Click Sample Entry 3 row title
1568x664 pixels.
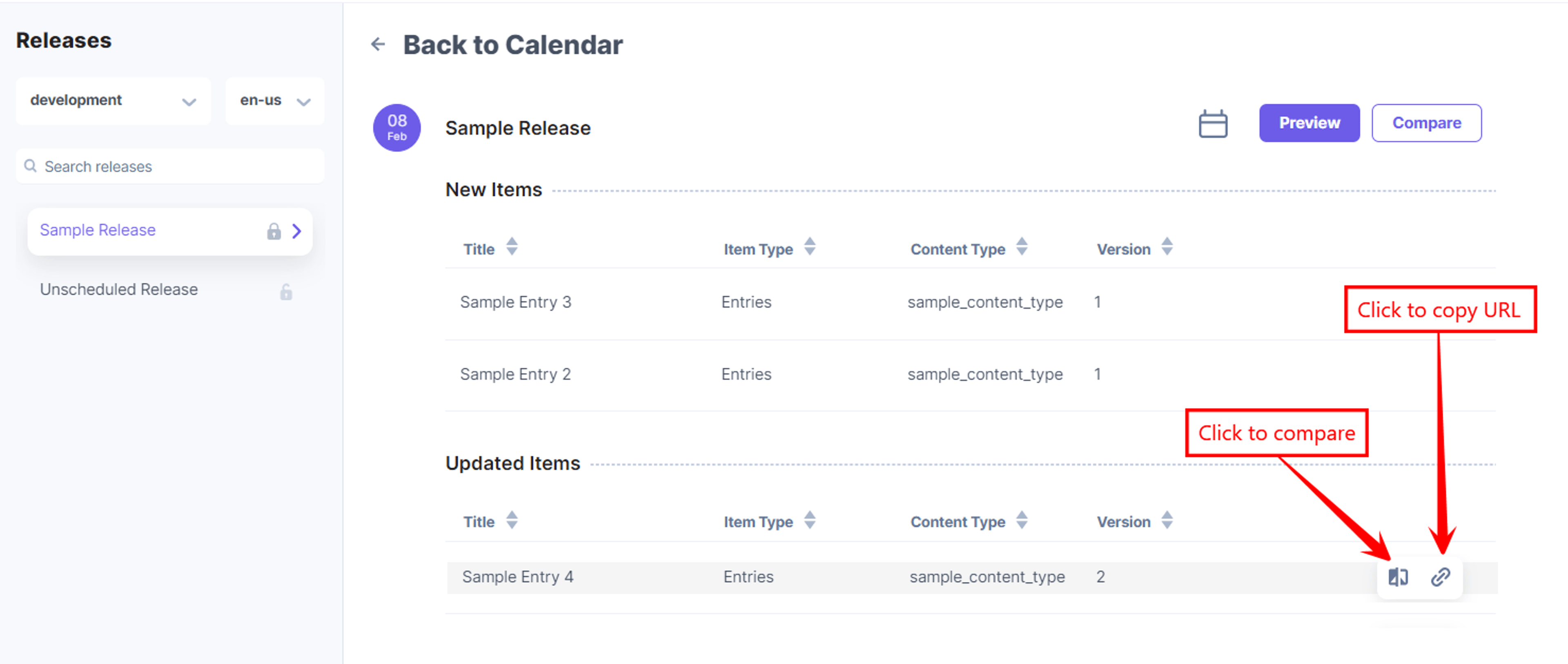(516, 302)
